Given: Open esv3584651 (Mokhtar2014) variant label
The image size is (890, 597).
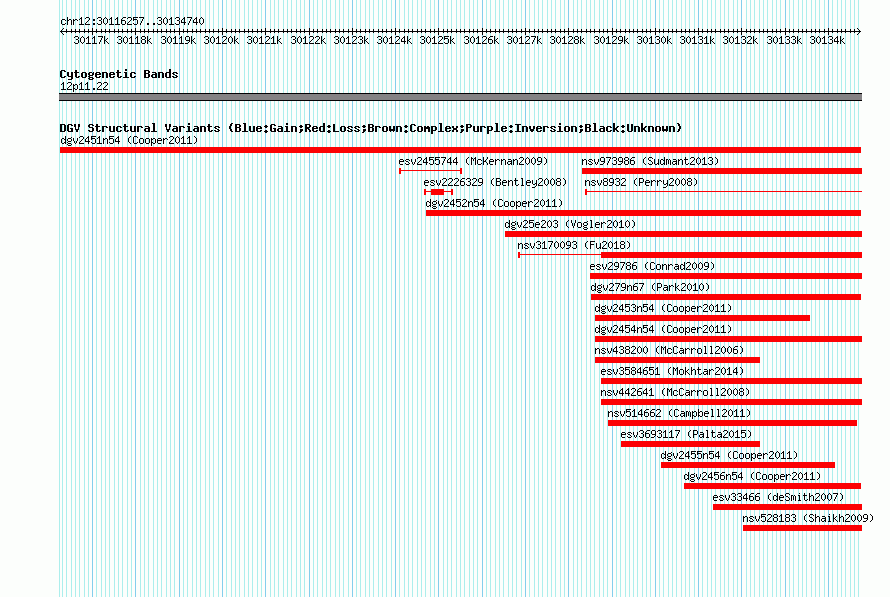Looking at the screenshot, I should click(672, 371).
